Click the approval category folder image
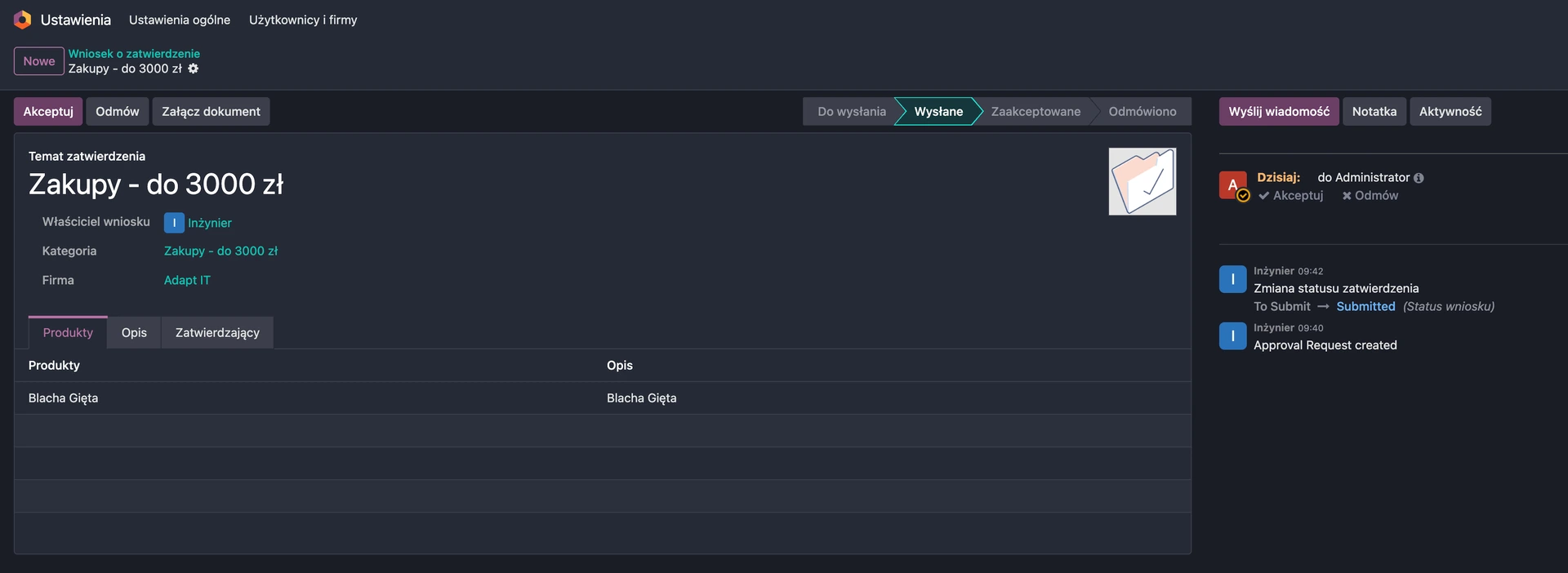 (x=1142, y=181)
